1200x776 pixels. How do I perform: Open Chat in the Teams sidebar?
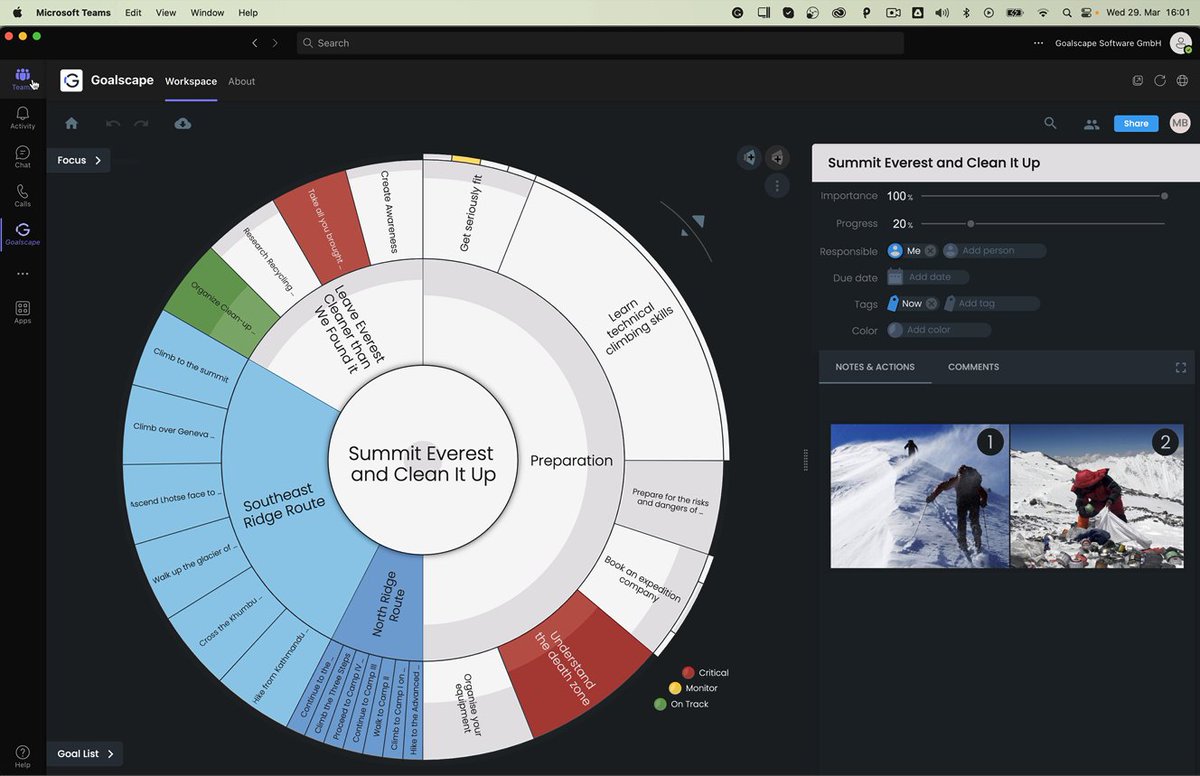[x=22, y=157]
